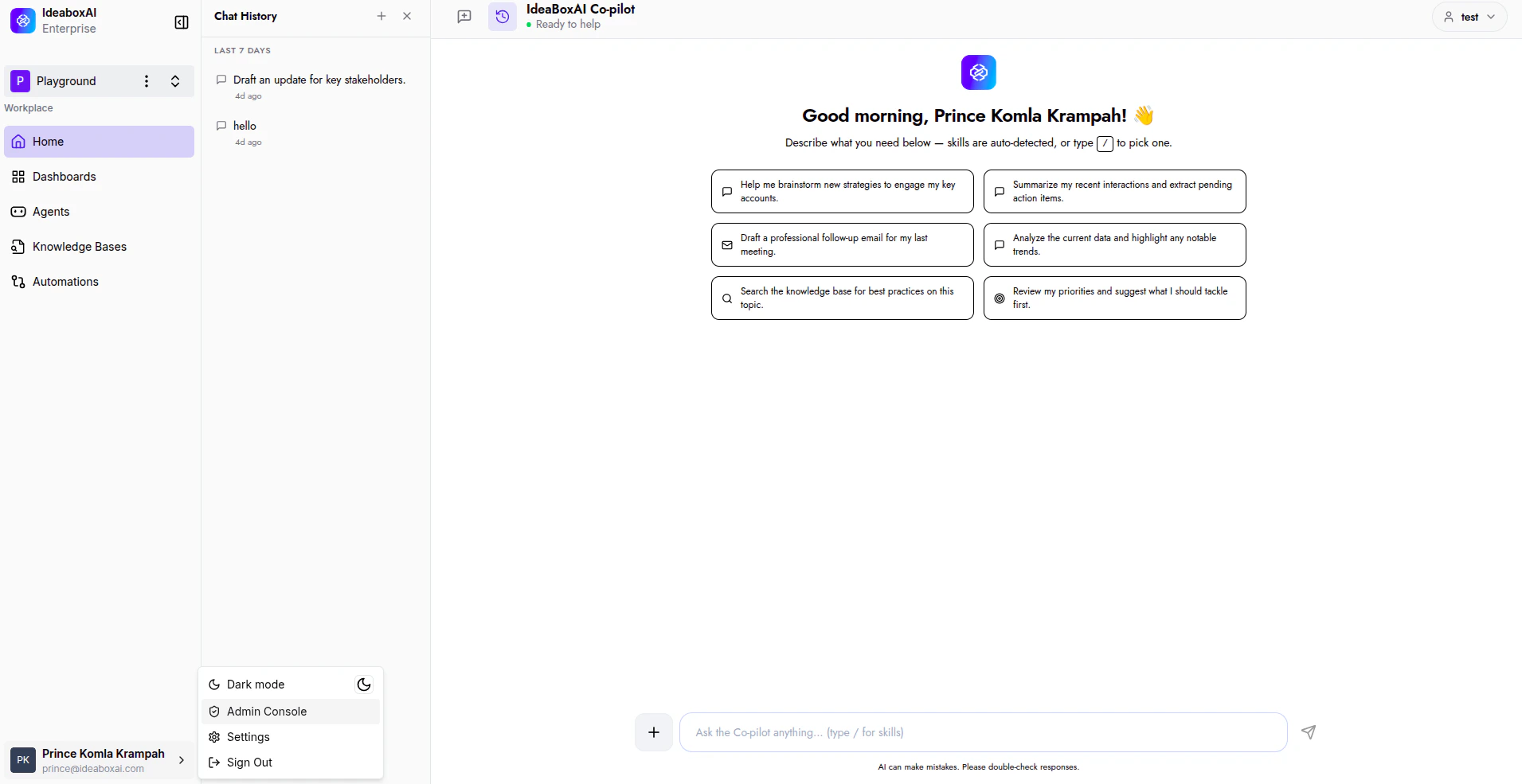Click the Home house icon

[x=18, y=142]
